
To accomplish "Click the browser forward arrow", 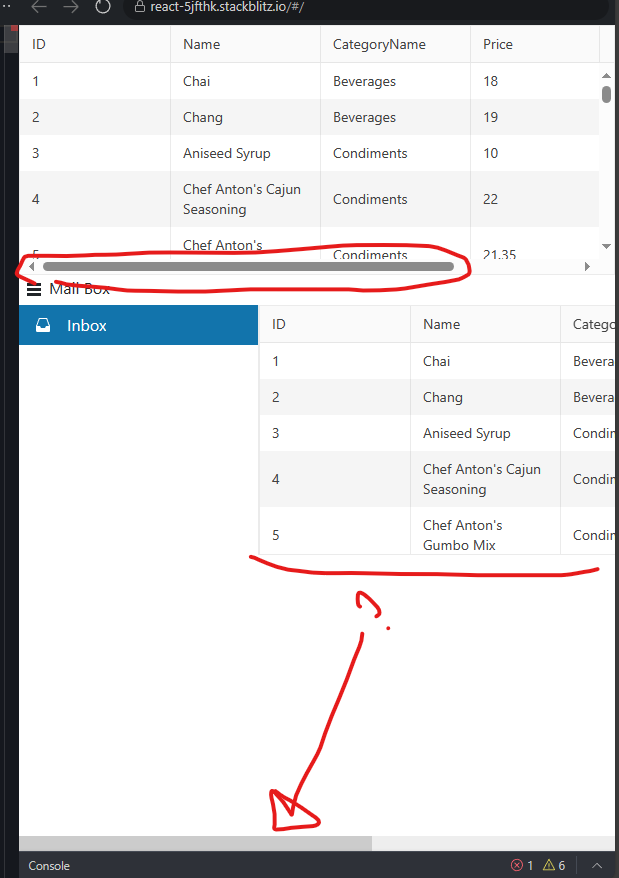I will (x=71, y=7).
